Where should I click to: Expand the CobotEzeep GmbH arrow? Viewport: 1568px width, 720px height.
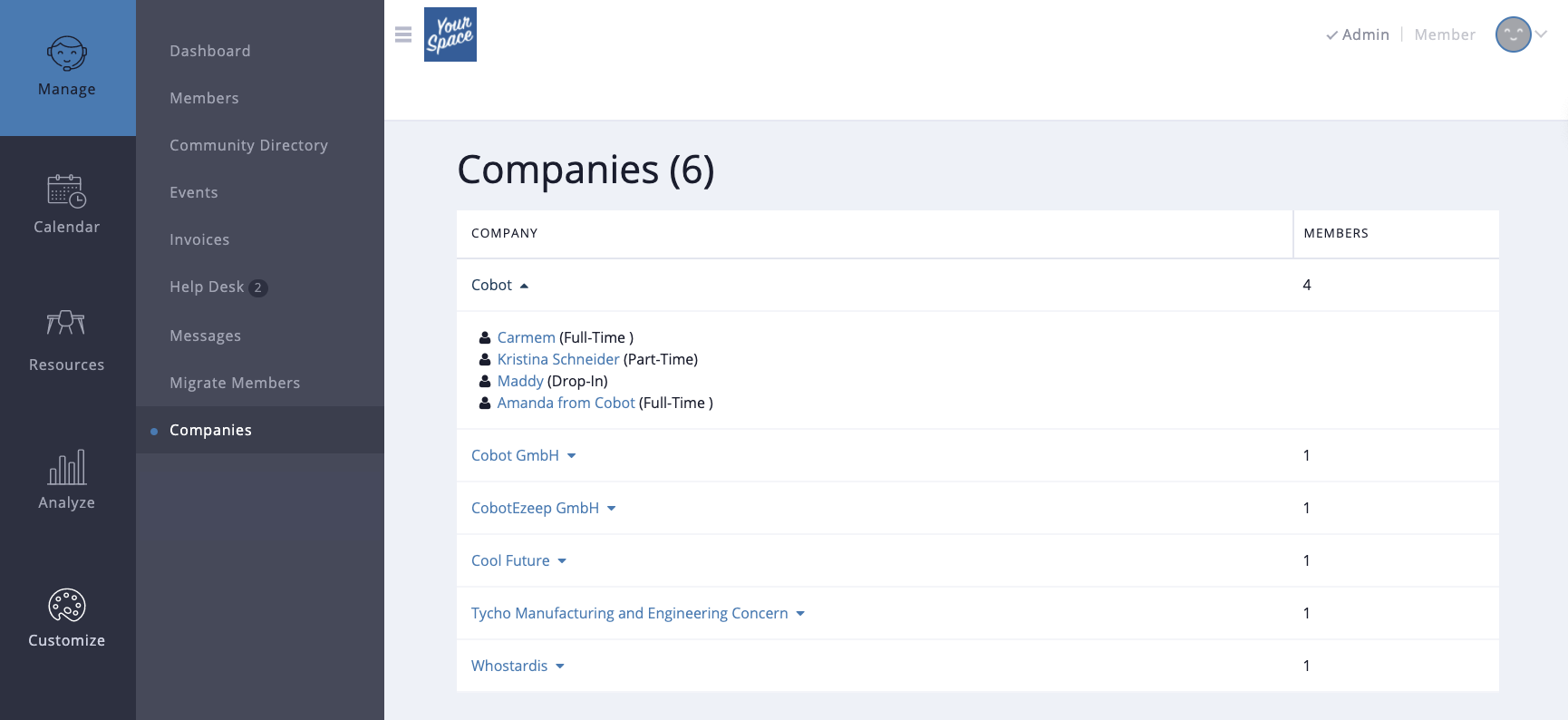pyautogui.click(x=612, y=509)
